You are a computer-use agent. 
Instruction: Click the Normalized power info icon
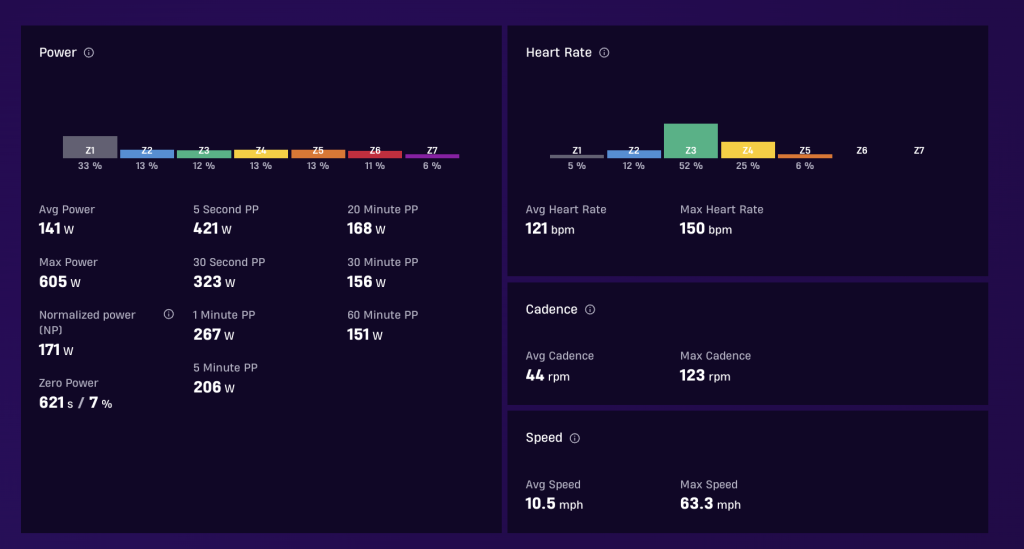point(168,315)
